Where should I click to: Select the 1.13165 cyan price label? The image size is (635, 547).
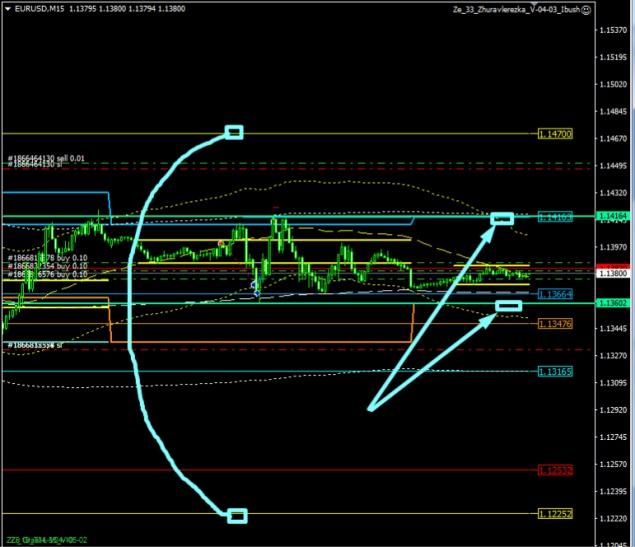(x=555, y=371)
